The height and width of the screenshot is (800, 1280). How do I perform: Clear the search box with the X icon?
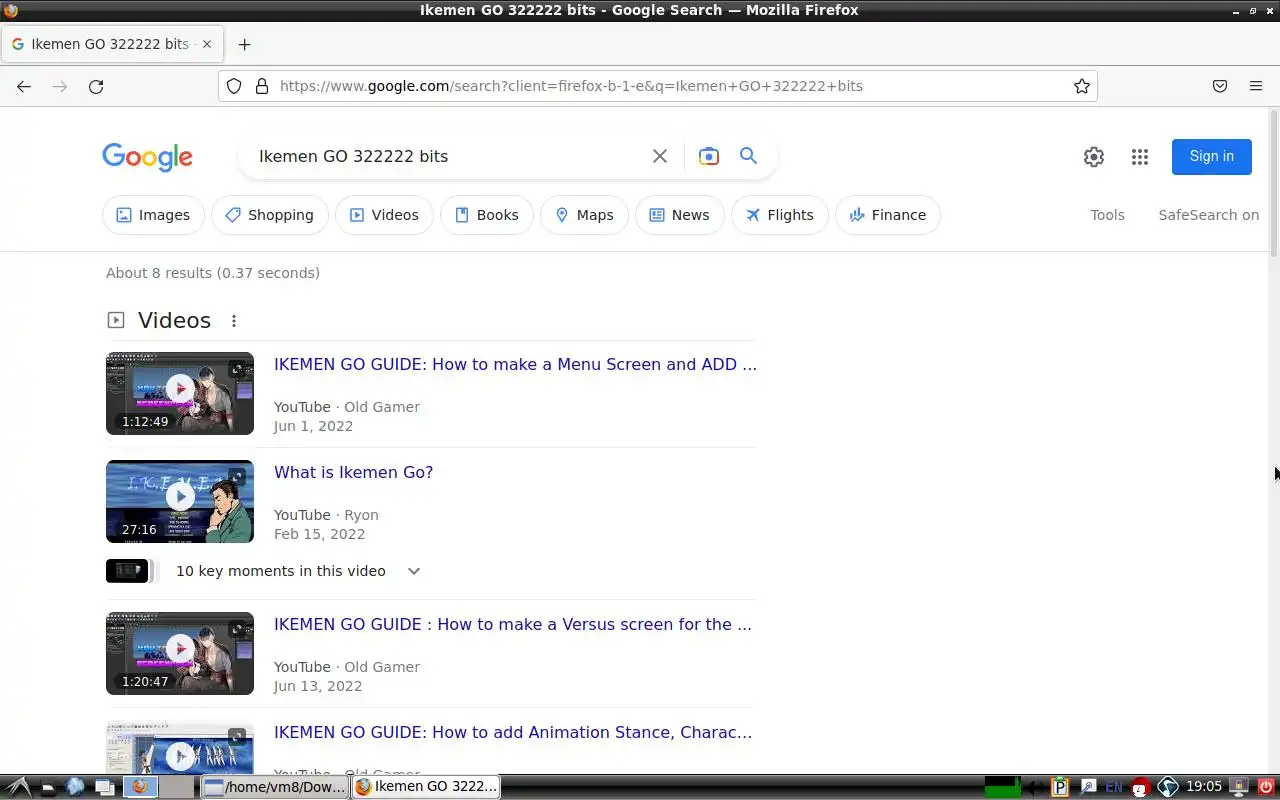pyautogui.click(x=660, y=156)
